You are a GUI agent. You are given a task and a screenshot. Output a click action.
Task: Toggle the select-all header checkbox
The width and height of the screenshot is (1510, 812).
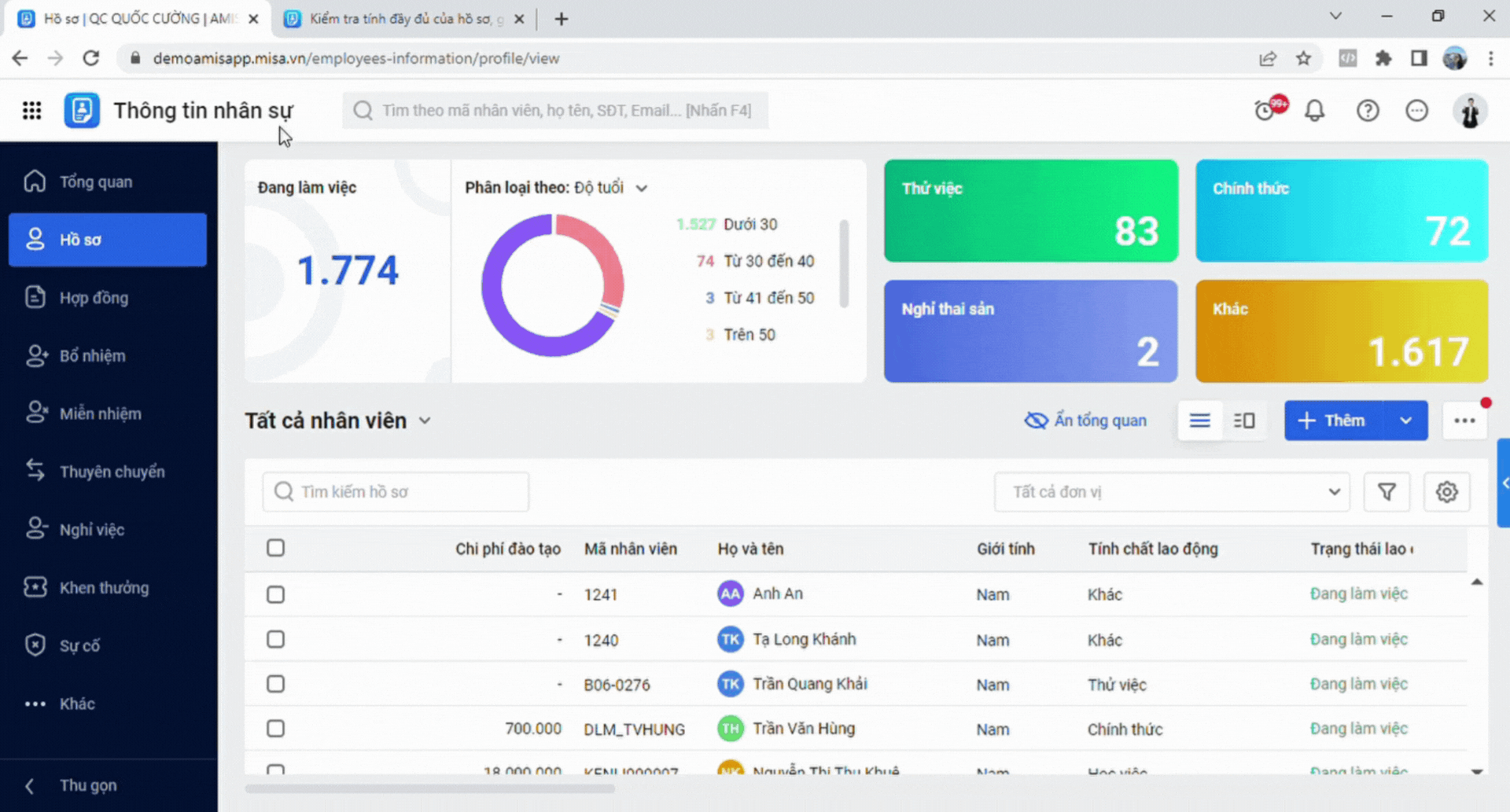pos(275,548)
